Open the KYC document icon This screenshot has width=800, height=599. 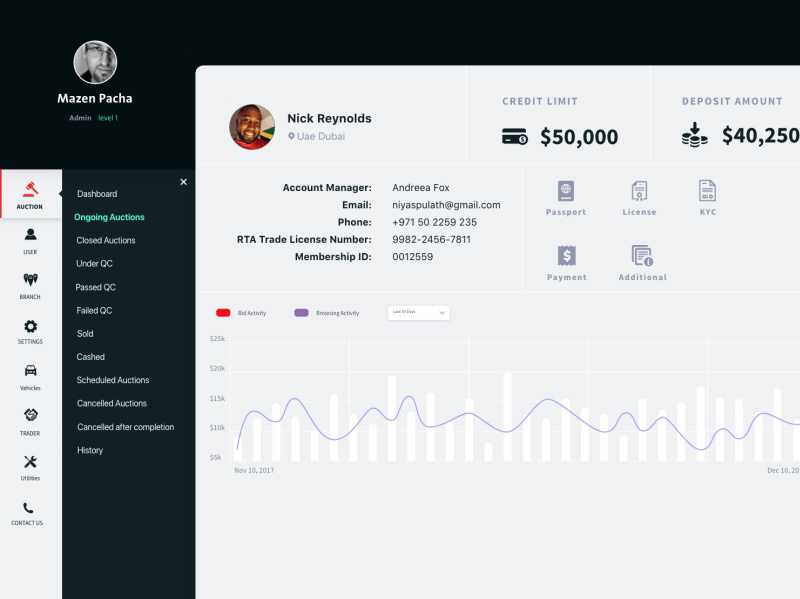click(x=707, y=191)
